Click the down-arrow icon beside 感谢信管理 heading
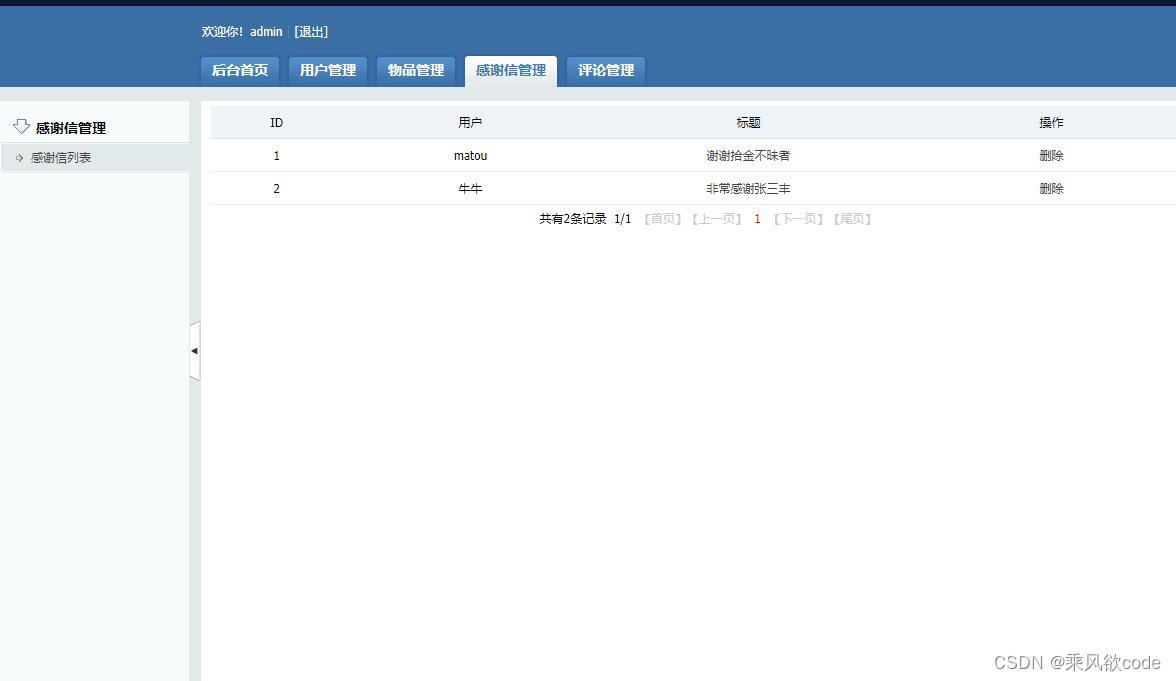The image size is (1176, 681). pyautogui.click(x=21, y=126)
